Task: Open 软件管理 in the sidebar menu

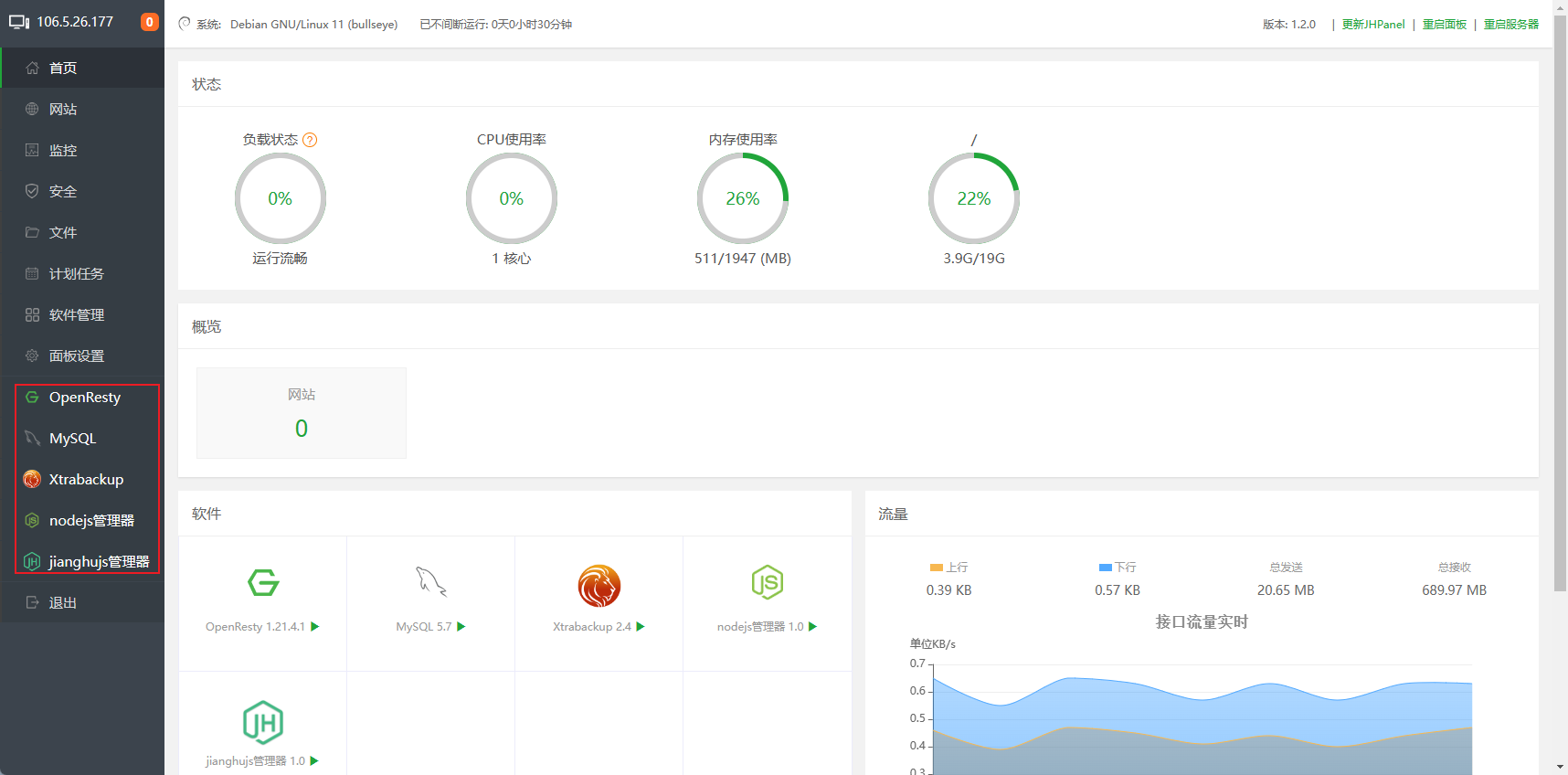Action: point(77,314)
